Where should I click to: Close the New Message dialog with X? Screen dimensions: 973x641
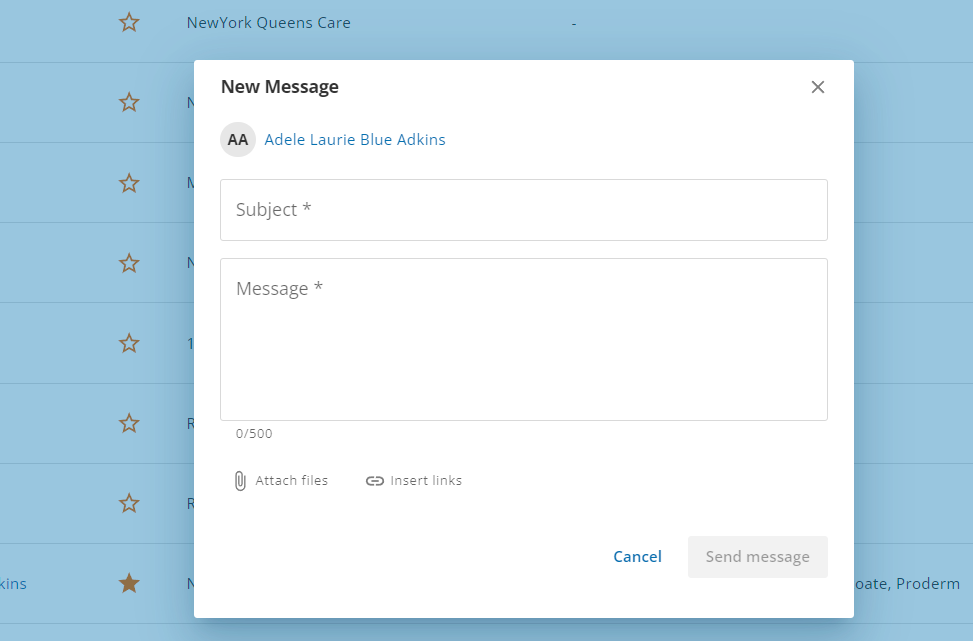(818, 87)
